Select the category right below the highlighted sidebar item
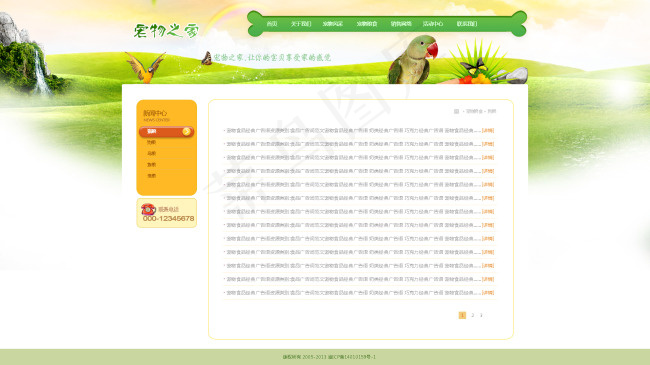650x365 pixels. [x=151, y=142]
